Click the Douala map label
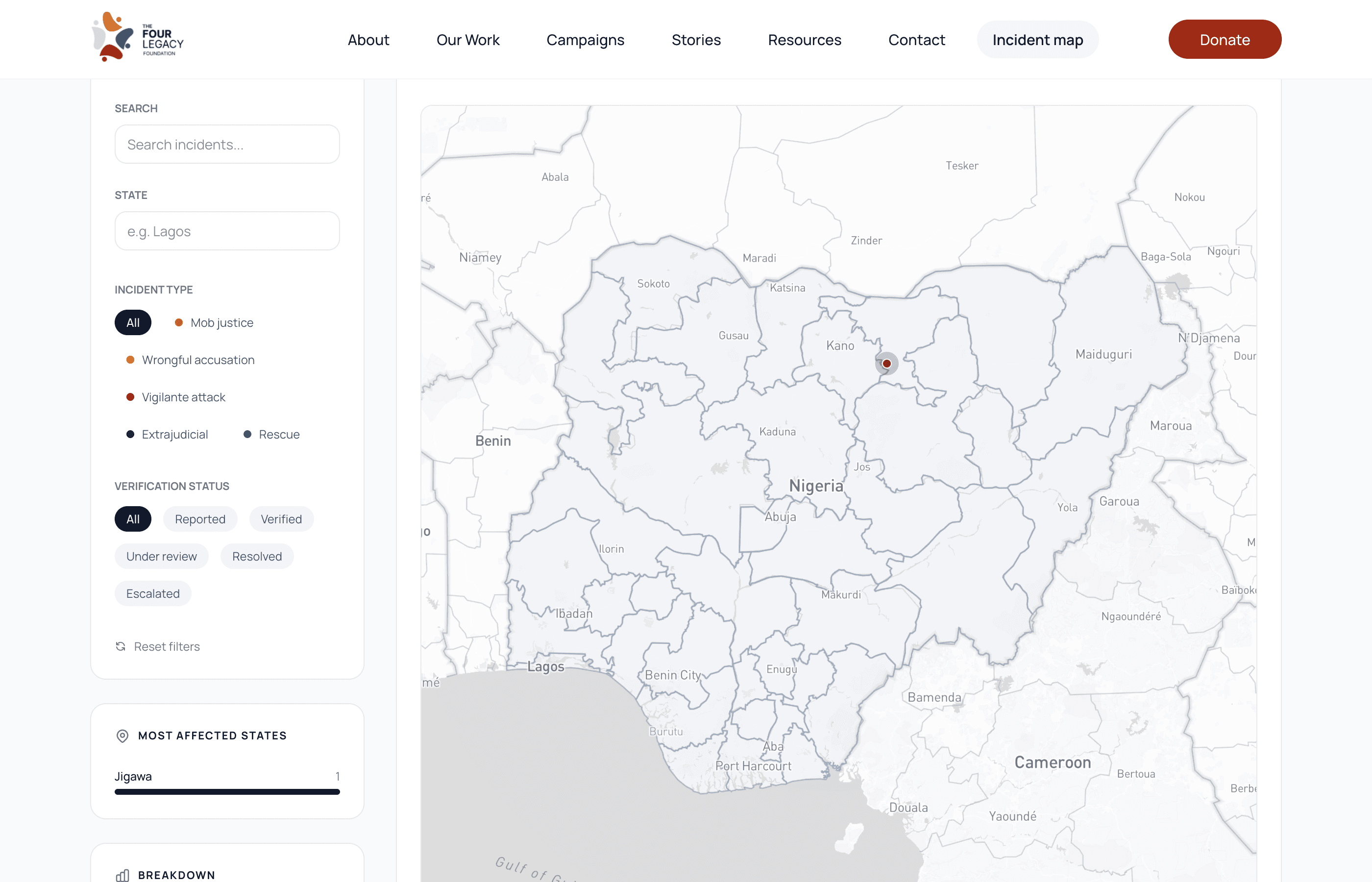This screenshot has height=882, width=1372. (908, 808)
